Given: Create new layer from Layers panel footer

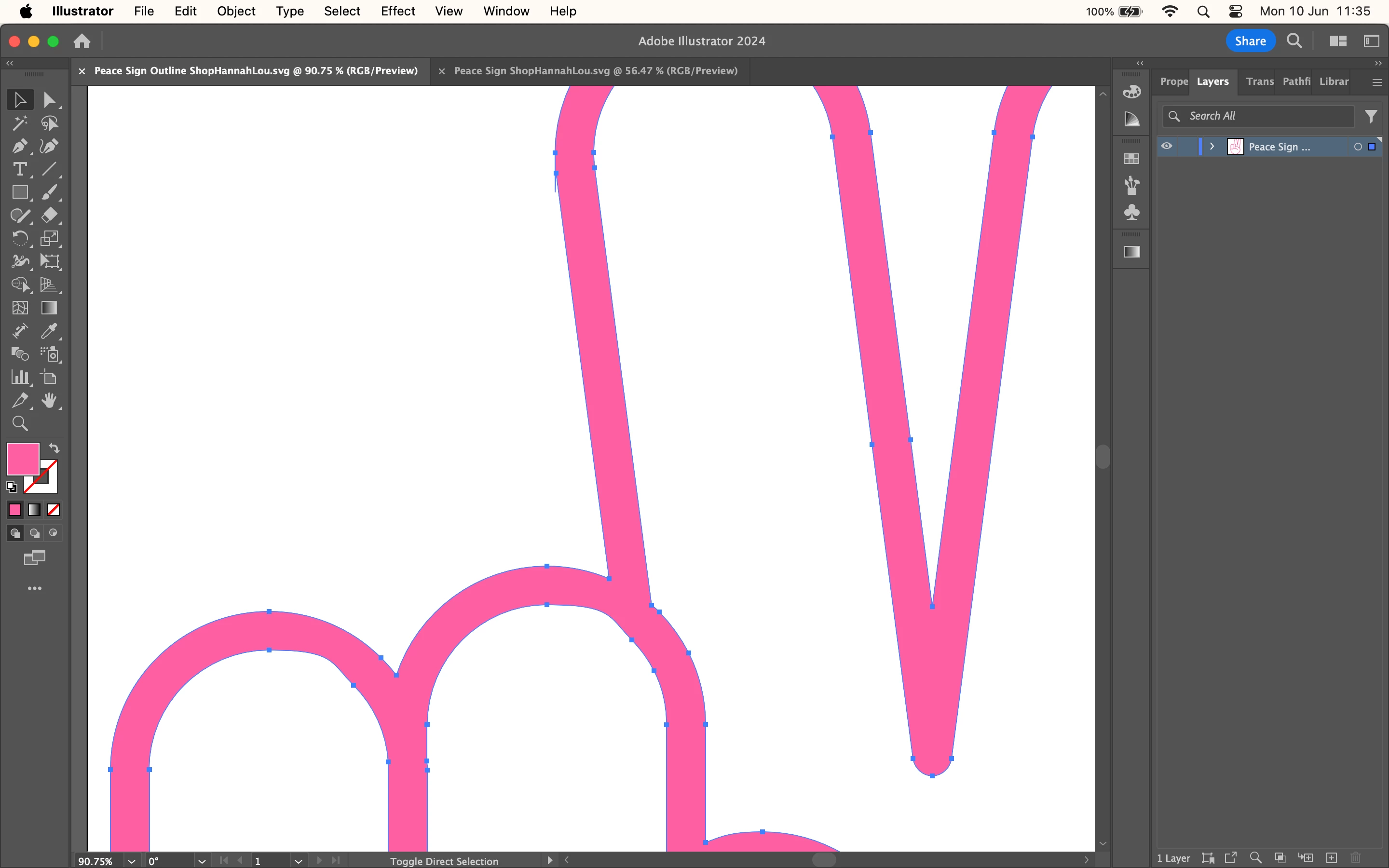Looking at the screenshot, I should click(x=1332, y=858).
